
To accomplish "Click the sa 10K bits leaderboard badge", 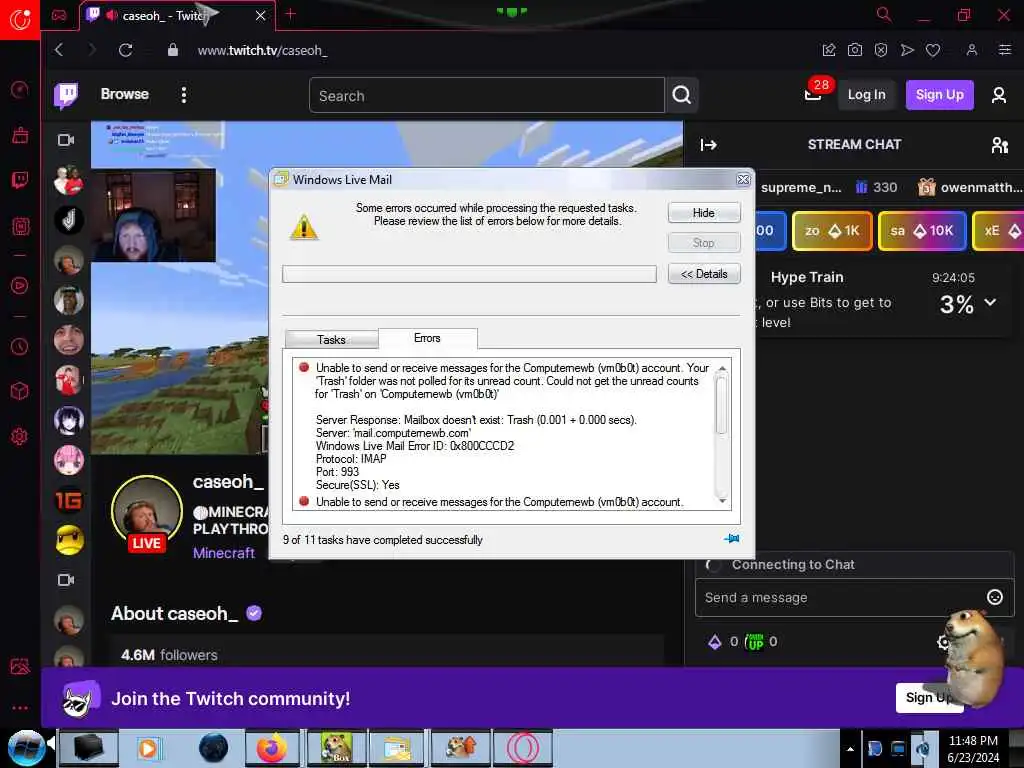I will [x=922, y=231].
